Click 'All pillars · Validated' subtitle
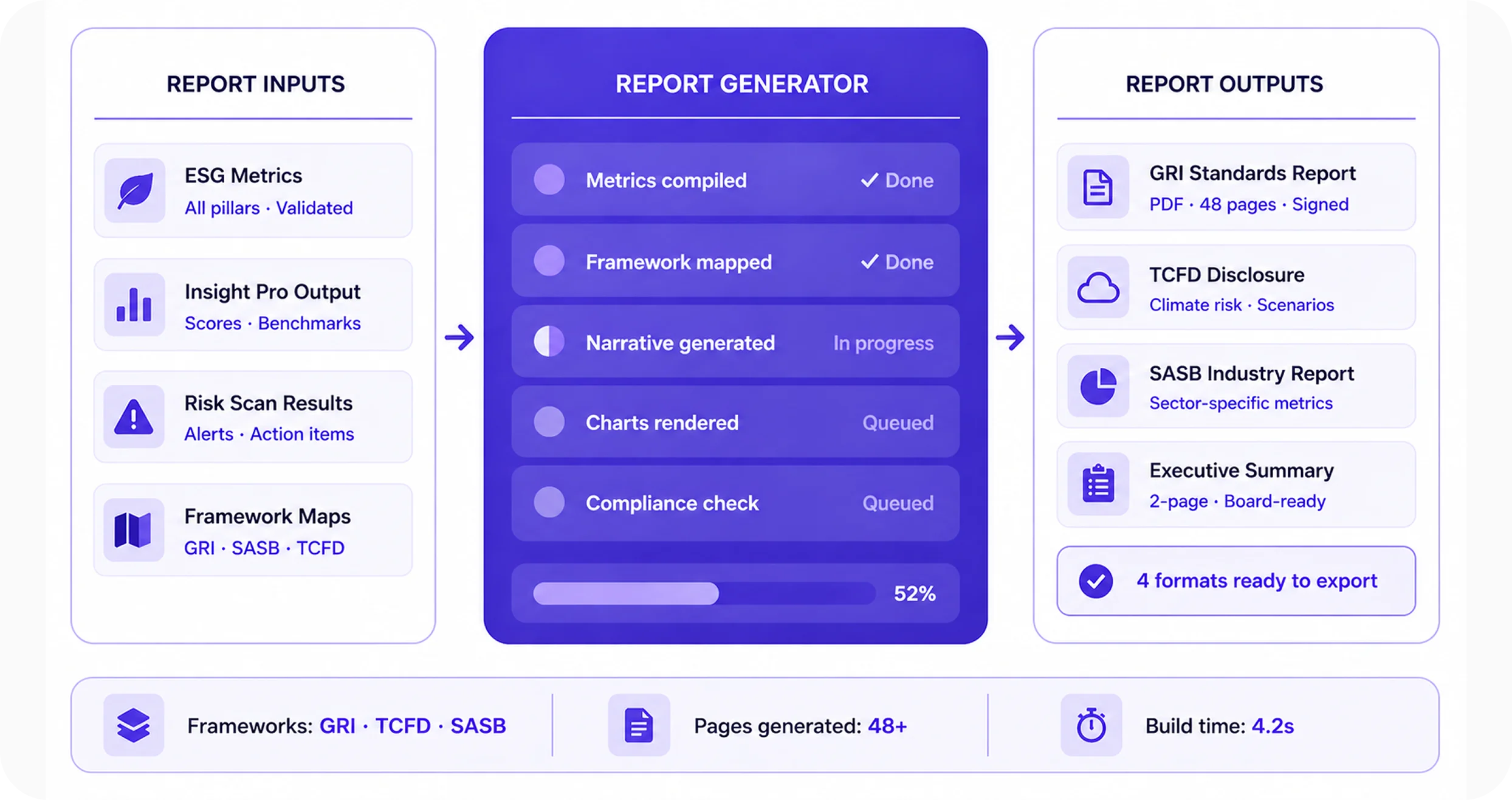1512x800 pixels. [x=269, y=208]
